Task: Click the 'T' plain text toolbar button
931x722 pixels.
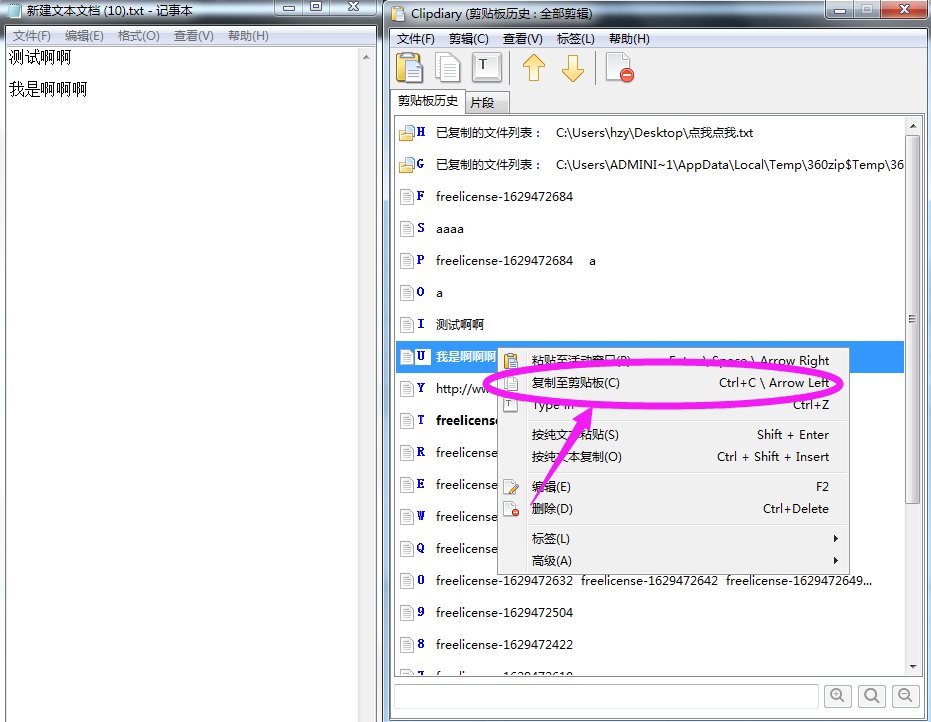Action: coord(485,67)
